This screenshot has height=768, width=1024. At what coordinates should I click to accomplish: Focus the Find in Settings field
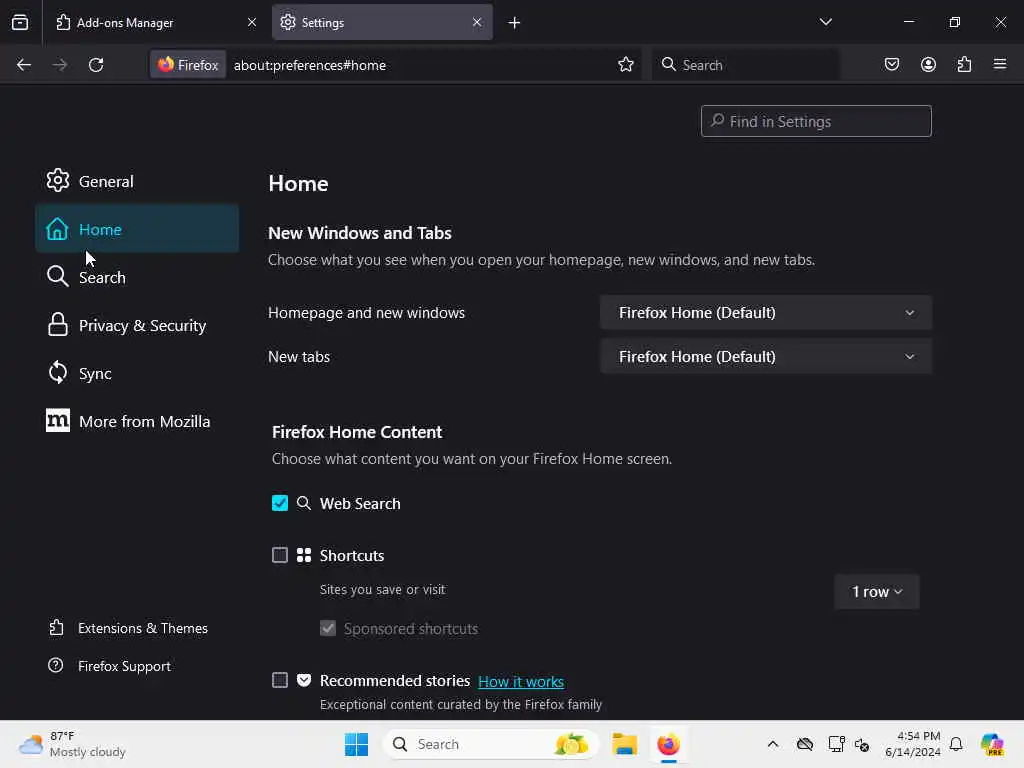click(x=816, y=121)
